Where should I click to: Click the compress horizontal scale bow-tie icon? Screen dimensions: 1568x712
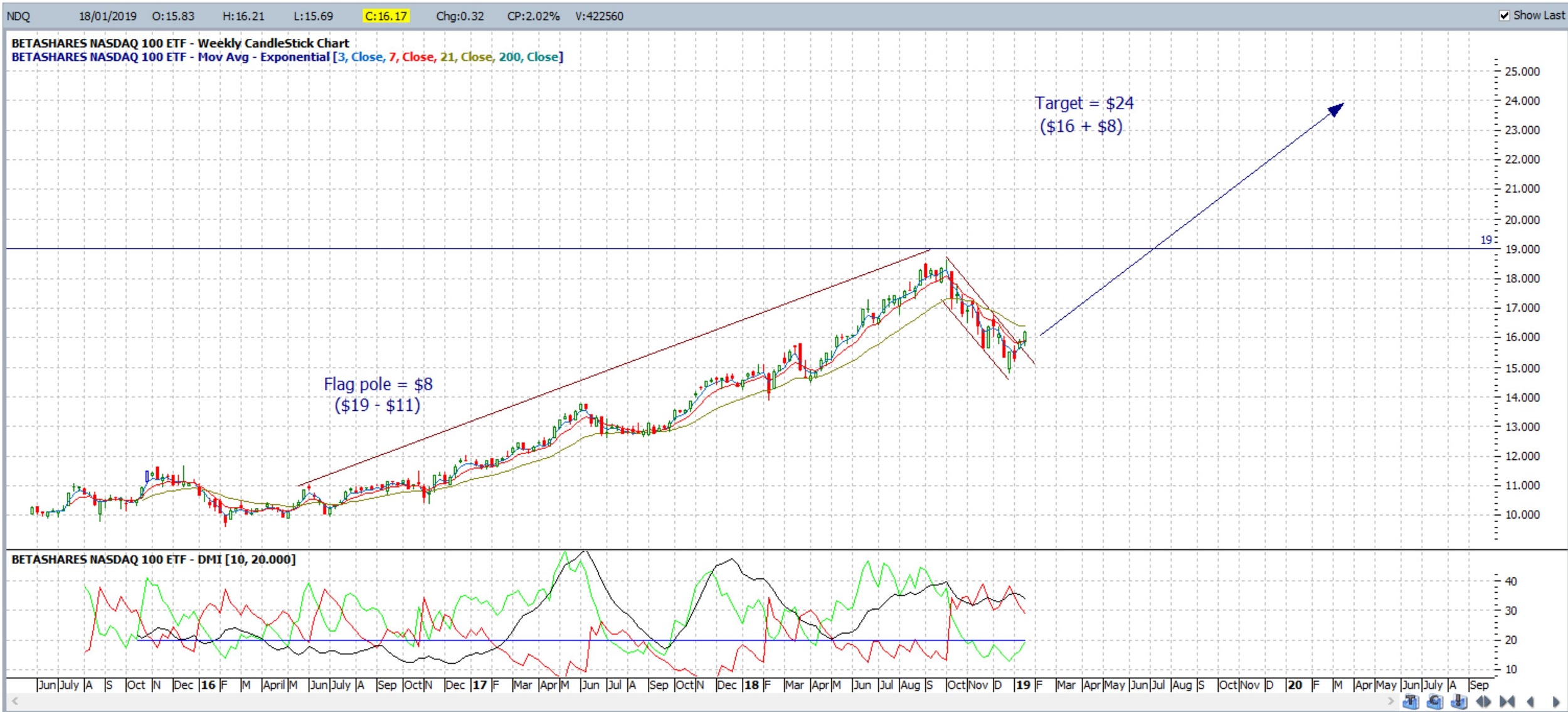pyautogui.click(x=1507, y=702)
